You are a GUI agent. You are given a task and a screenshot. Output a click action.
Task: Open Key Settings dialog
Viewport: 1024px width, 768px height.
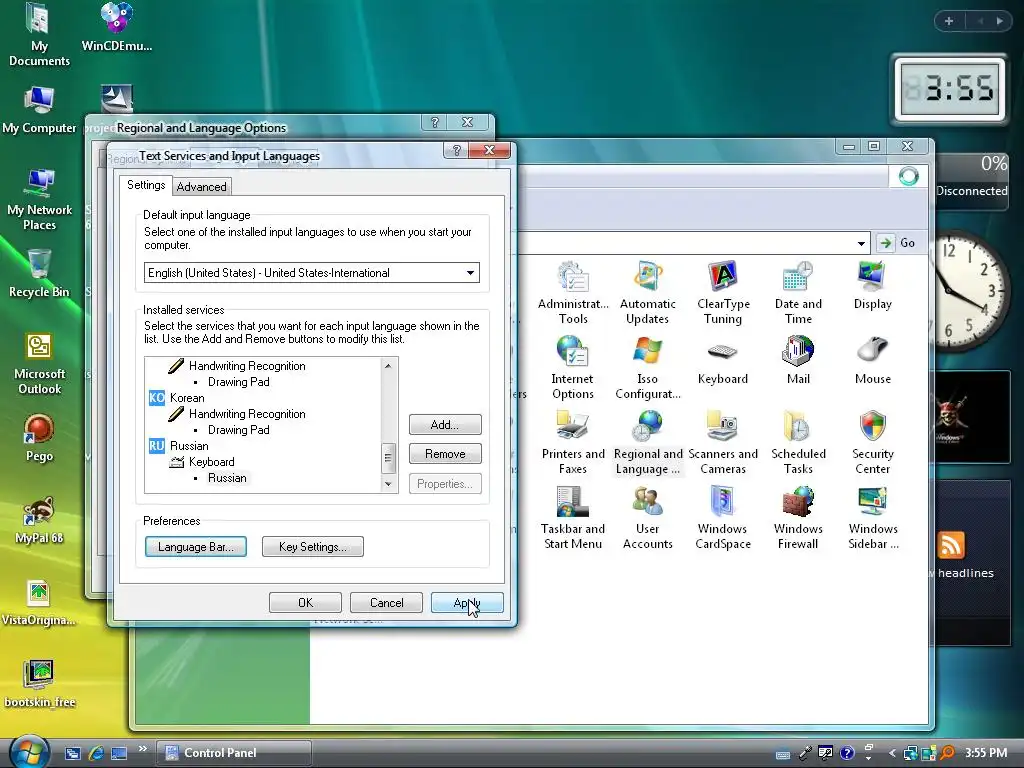(312, 547)
